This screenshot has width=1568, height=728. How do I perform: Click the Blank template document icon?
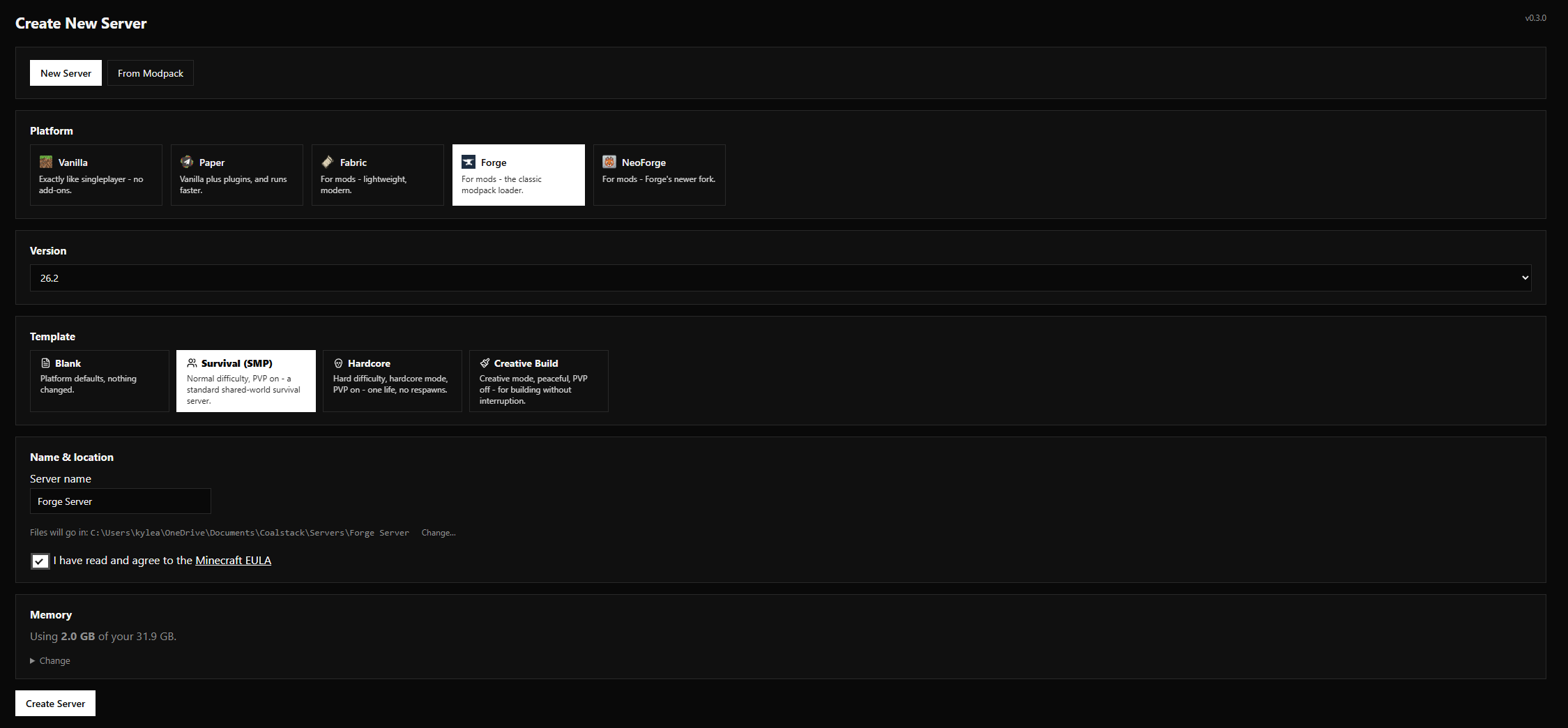[45, 363]
